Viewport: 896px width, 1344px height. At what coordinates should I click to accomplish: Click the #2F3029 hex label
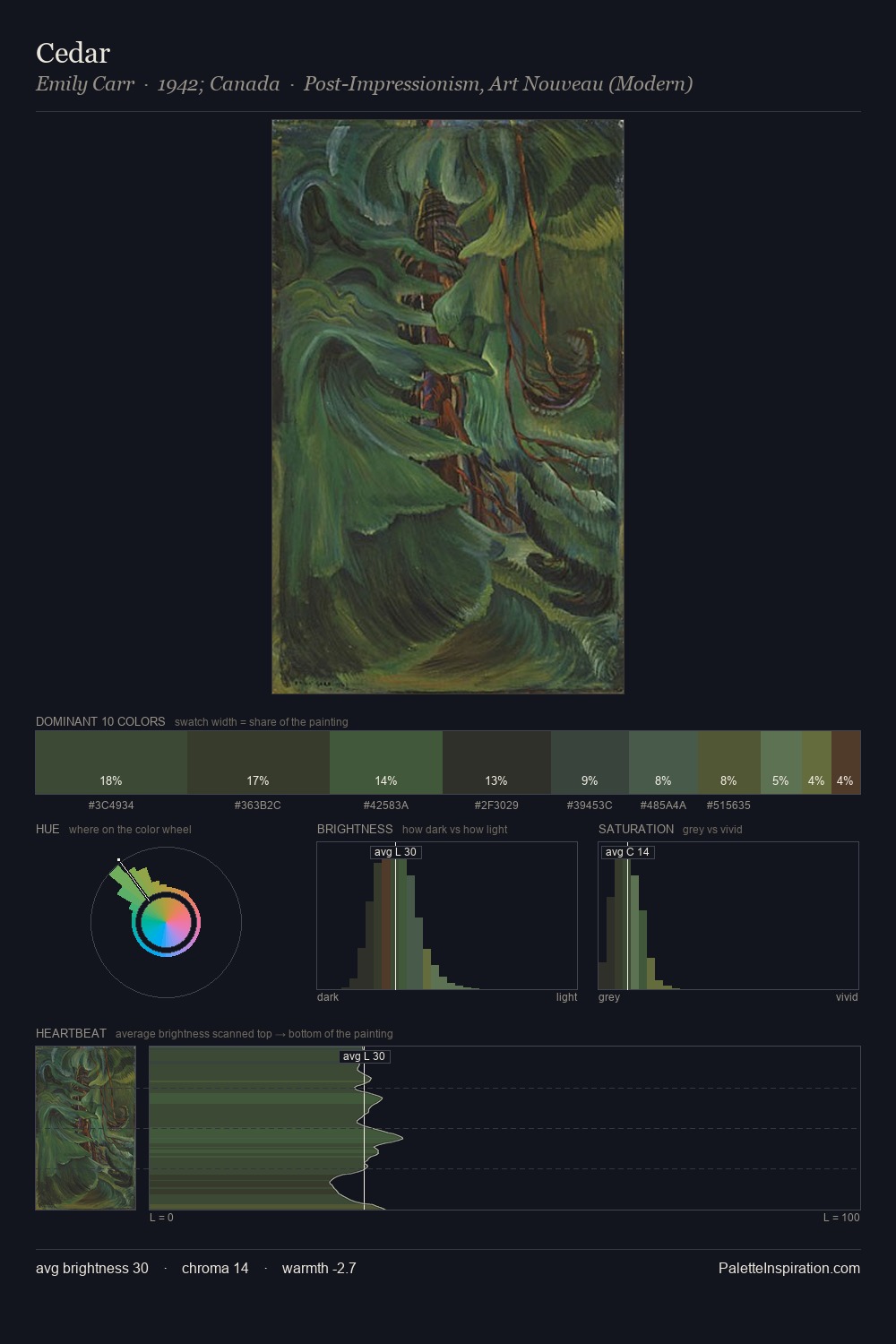tap(496, 806)
